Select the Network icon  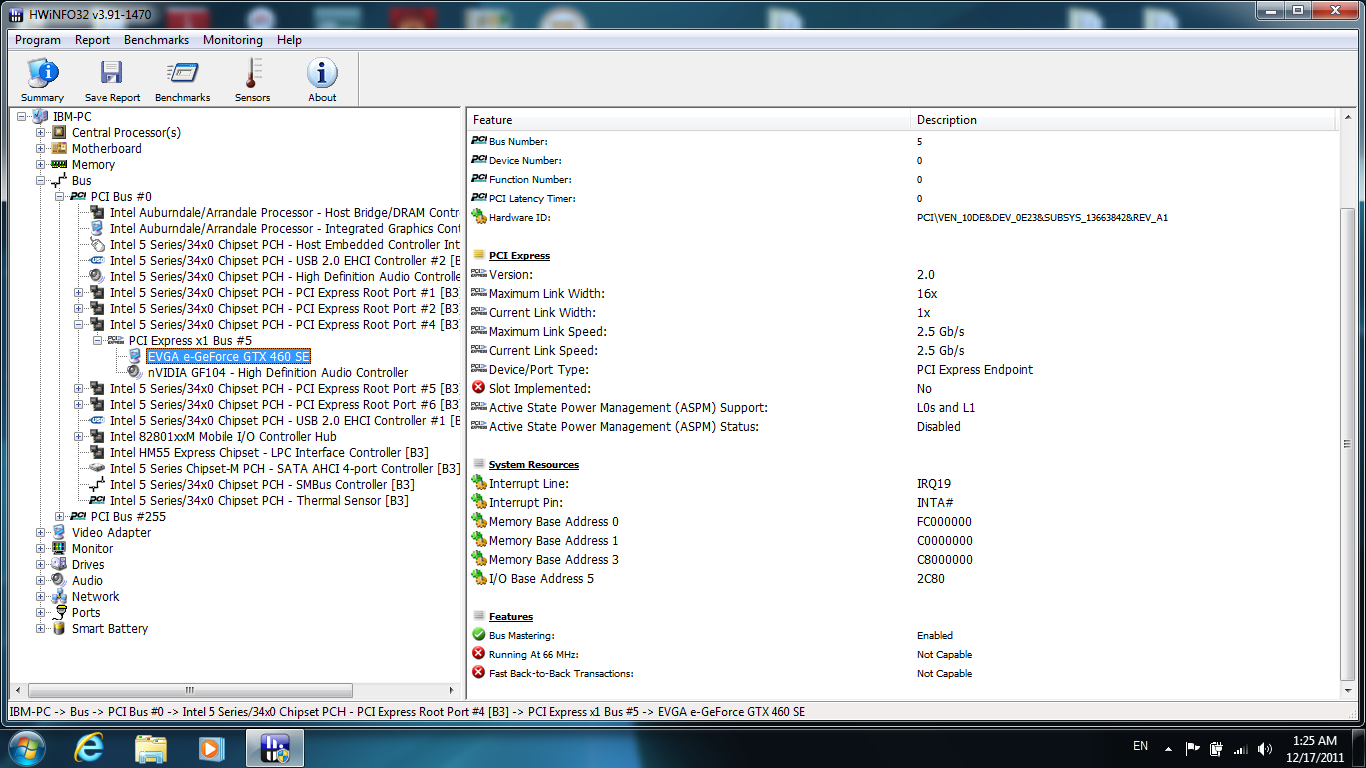pyautogui.click(x=60, y=596)
